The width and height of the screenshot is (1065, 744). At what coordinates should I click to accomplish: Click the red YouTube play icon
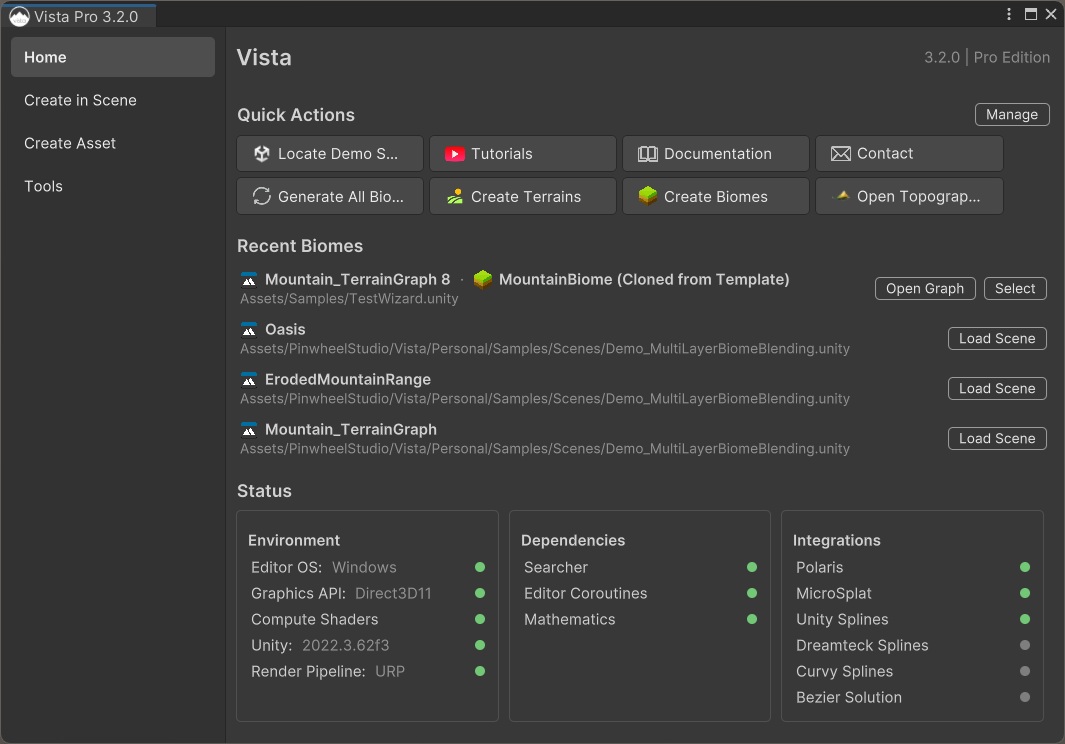click(454, 154)
